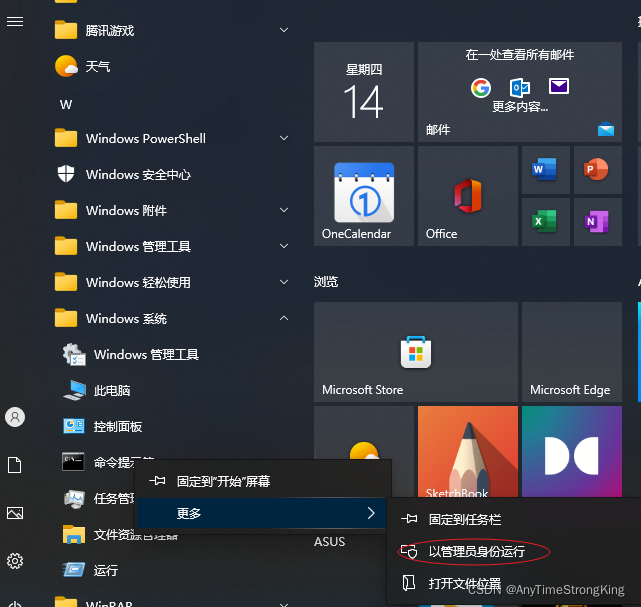Screen dimensions: 641x607
Task: Open the 任务管理器 task manager icon
Action: tap(74, 498)
